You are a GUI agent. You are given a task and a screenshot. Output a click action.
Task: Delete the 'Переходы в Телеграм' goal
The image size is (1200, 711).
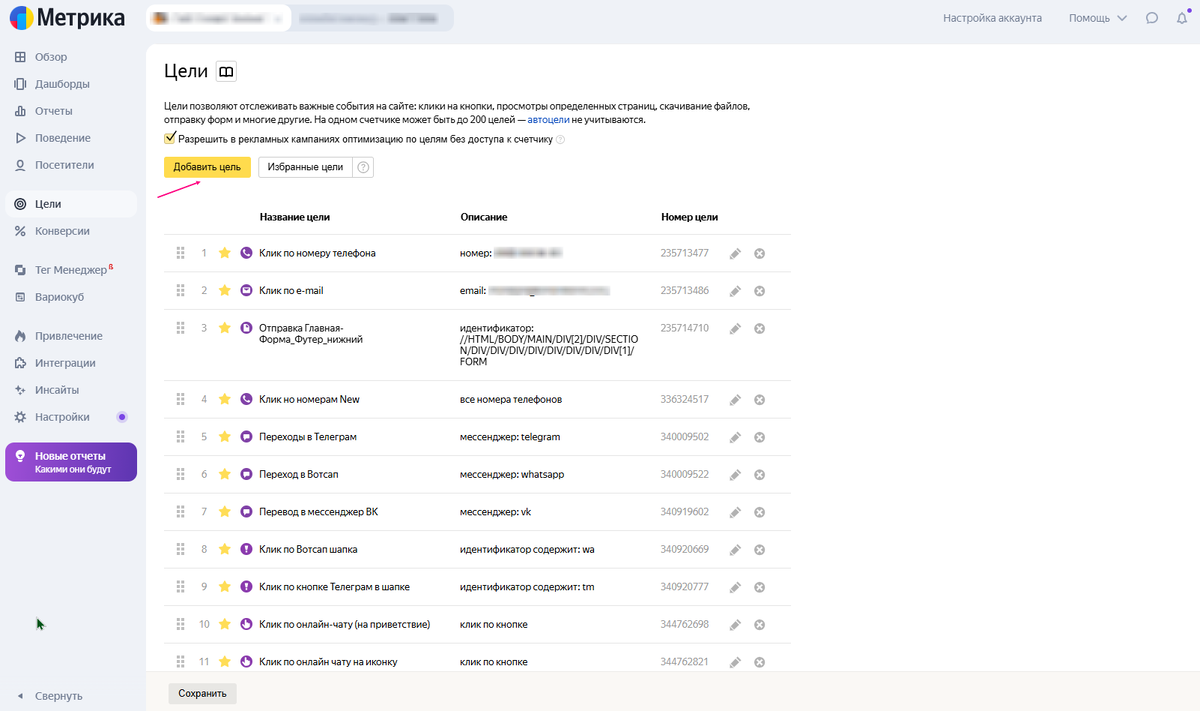(x=759, y=437)
